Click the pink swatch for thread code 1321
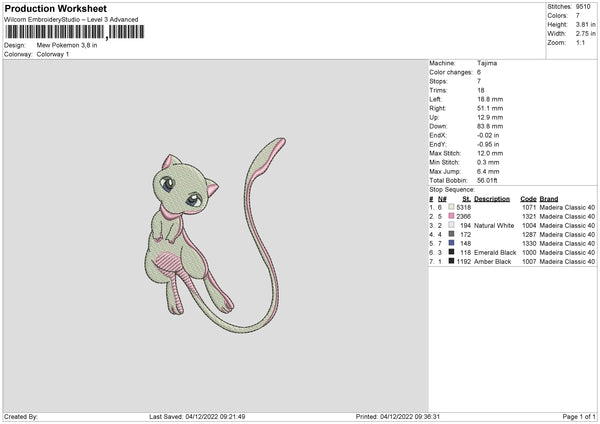This screenshot has height=424, width=600. [452, 216]
